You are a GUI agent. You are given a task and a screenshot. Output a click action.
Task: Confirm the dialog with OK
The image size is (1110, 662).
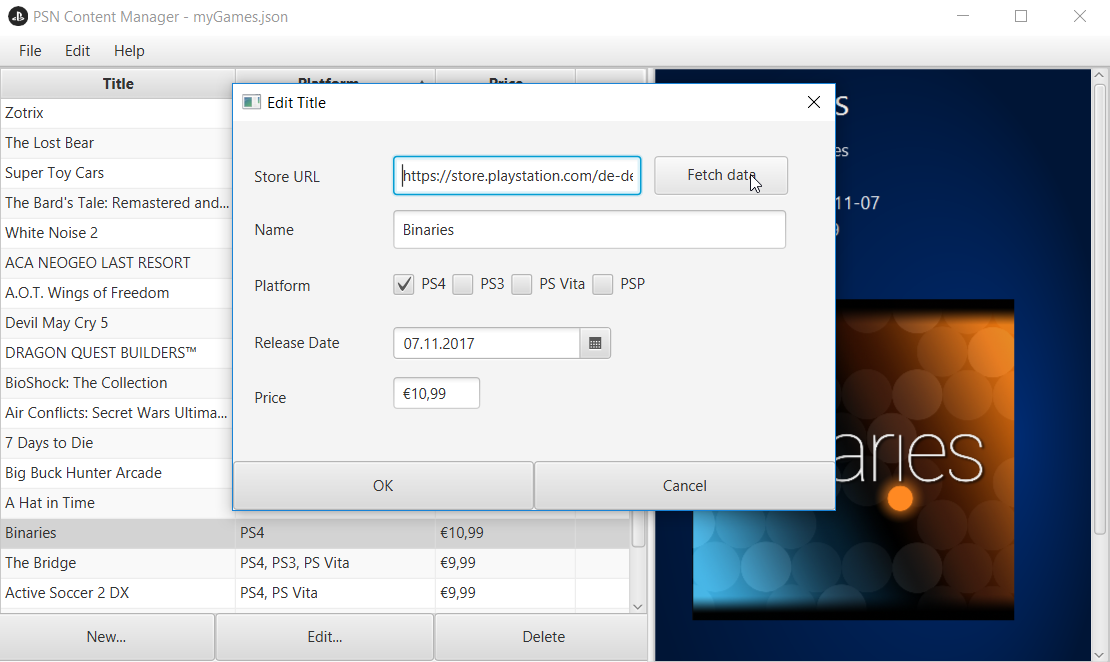click(x=383, y=486)
